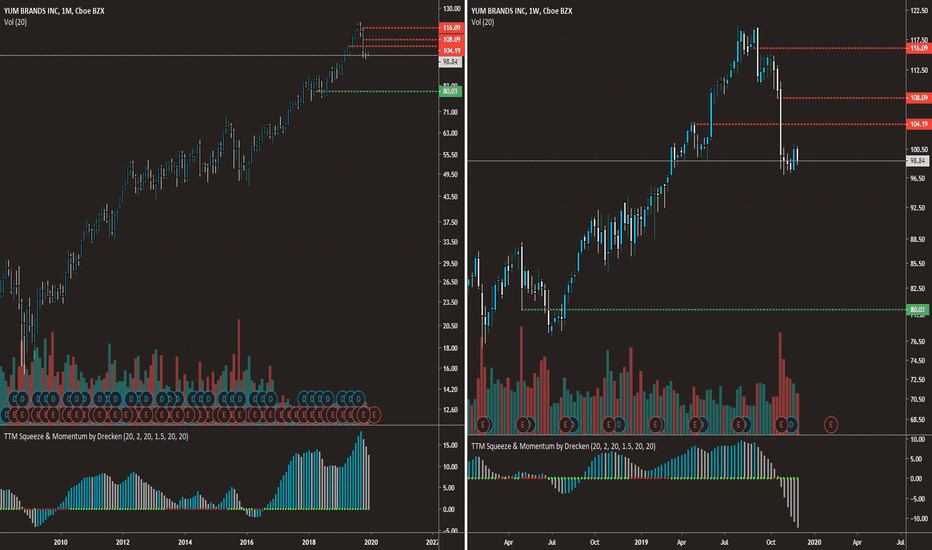The image size is (932, 550).
Task: Click the 2014 label on the monthly time axis
Action: (185, 542)
